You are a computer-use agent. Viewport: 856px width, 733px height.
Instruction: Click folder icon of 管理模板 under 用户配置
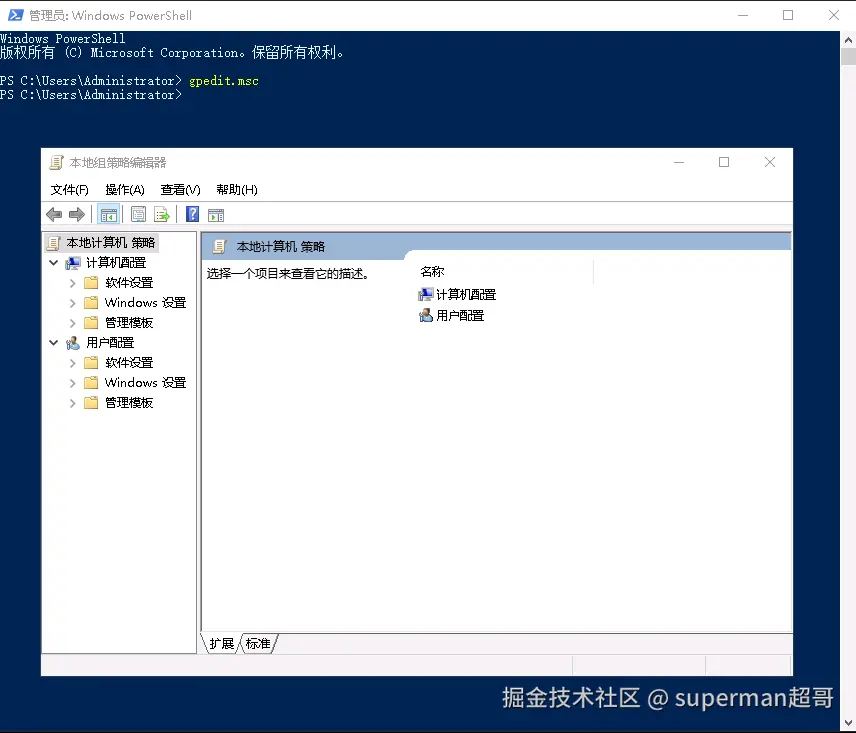tap(91, 403)
